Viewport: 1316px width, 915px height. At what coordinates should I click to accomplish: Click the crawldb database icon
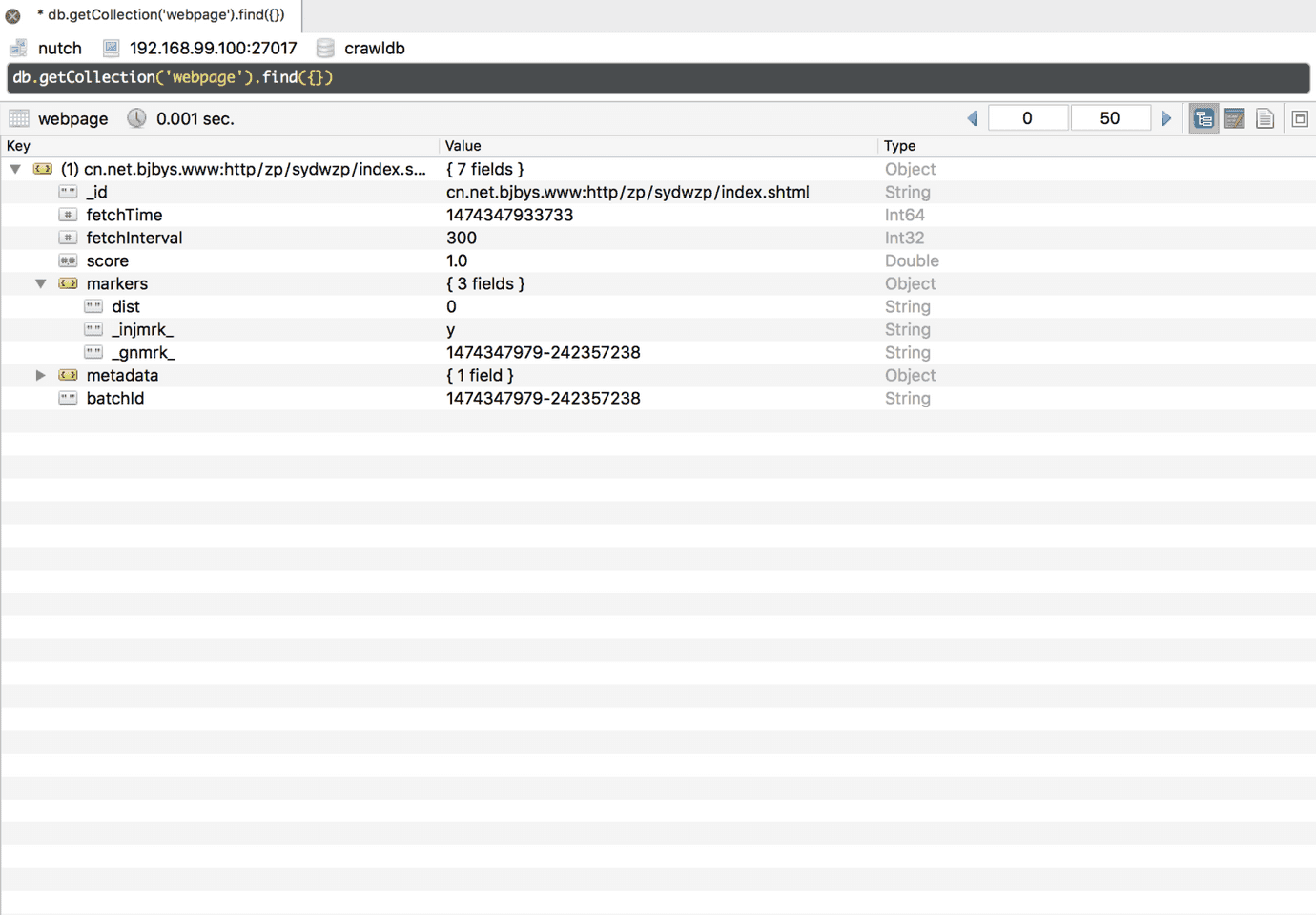click(325, 49)
